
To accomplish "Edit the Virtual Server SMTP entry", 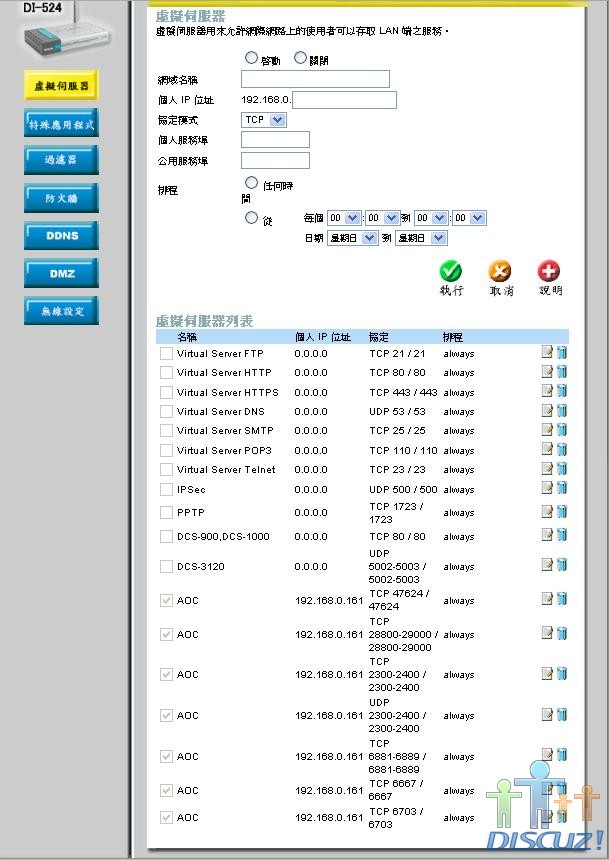I will 547,429.
